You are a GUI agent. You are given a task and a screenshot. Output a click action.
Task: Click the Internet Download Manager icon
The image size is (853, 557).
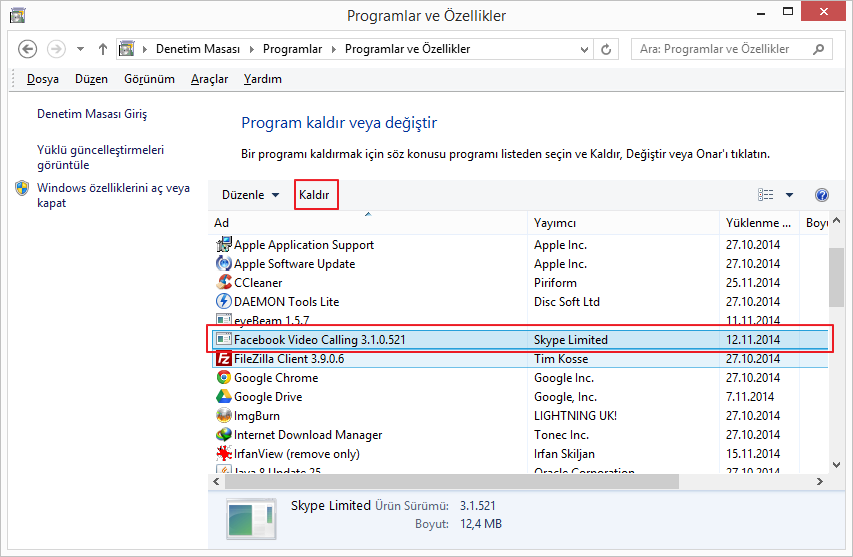tap(224, 435)
